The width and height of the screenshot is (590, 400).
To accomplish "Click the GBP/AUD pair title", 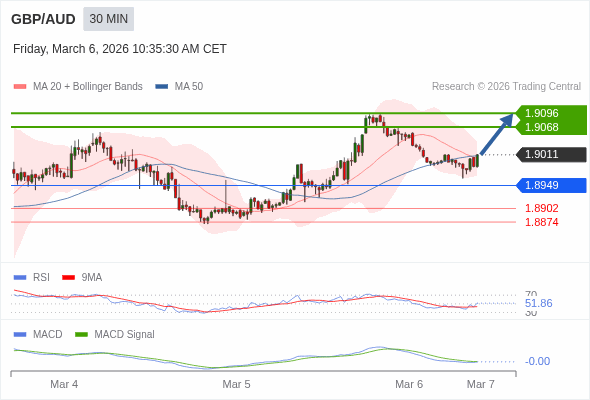I will [43, 19].
